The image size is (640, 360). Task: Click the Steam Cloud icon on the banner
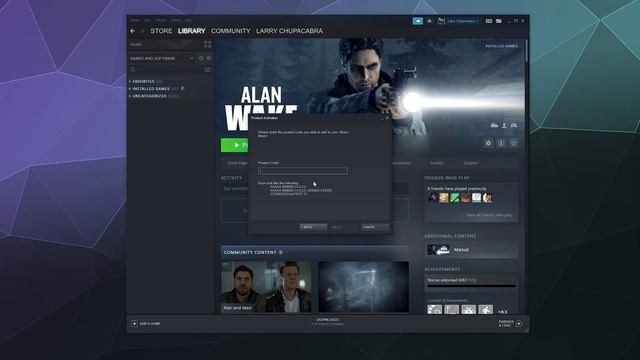pyautogui.click(x=494, y=125)
